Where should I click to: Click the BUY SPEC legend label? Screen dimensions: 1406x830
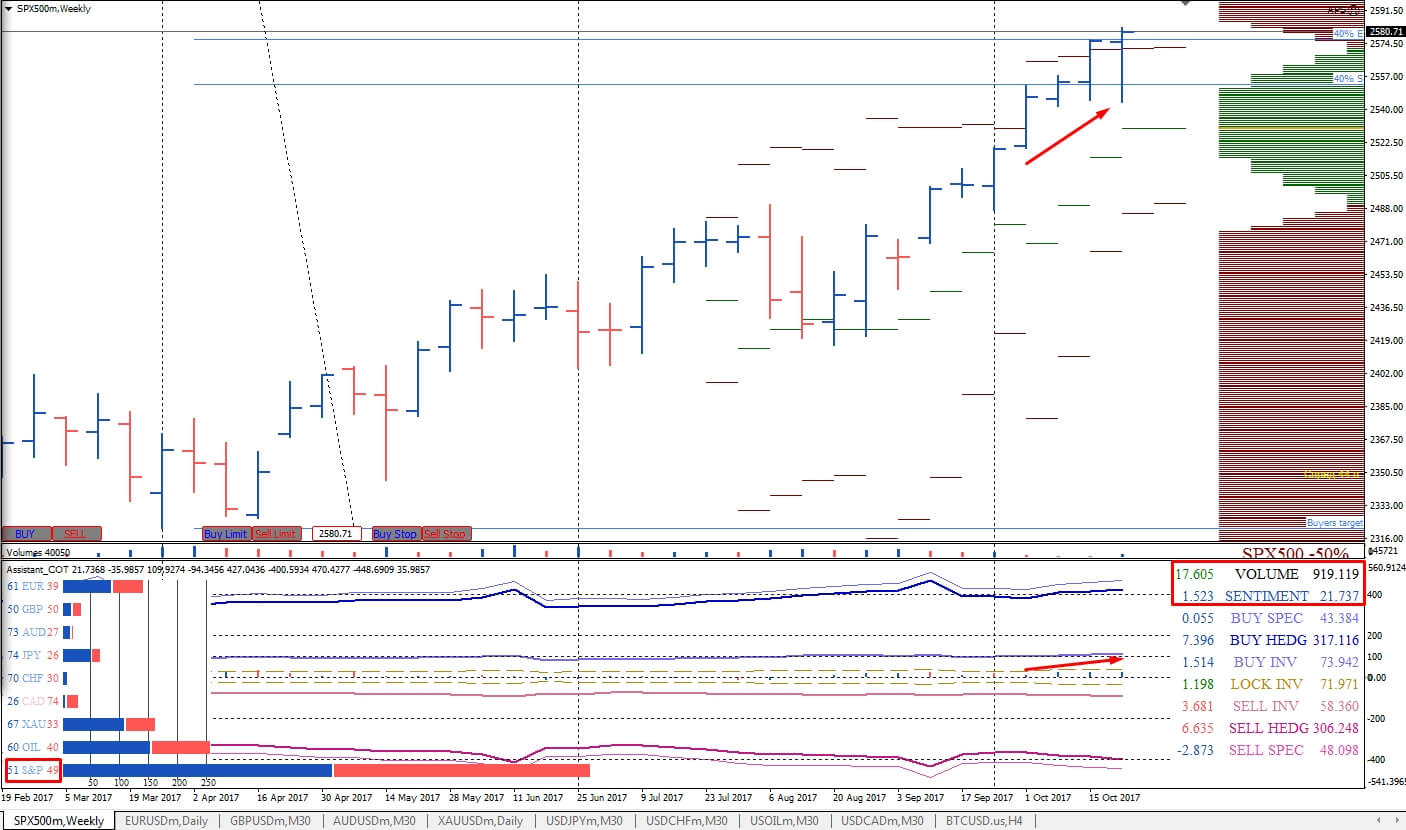[x=1267, y=618]
